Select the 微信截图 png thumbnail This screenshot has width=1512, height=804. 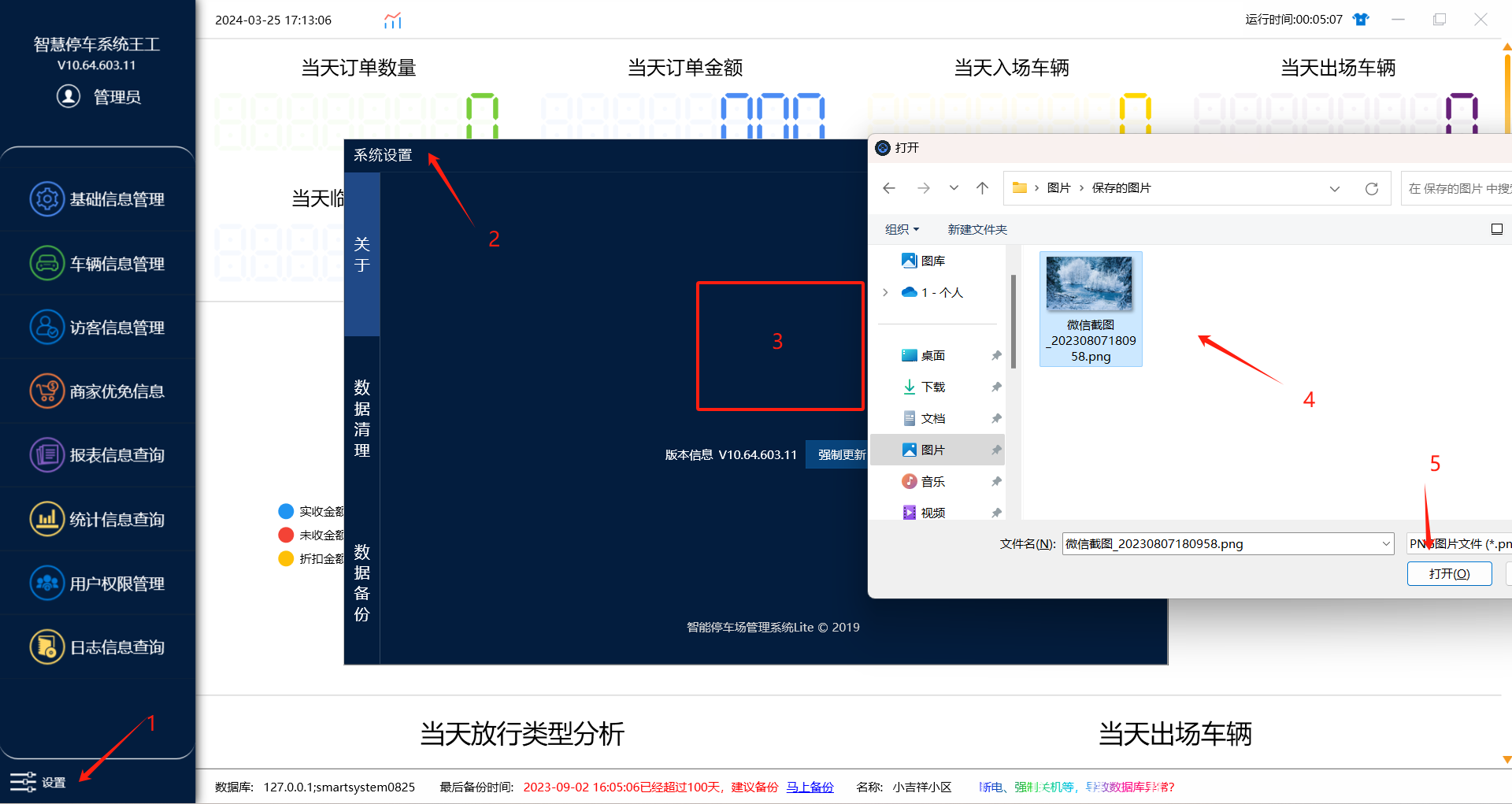coord(1091,309)
